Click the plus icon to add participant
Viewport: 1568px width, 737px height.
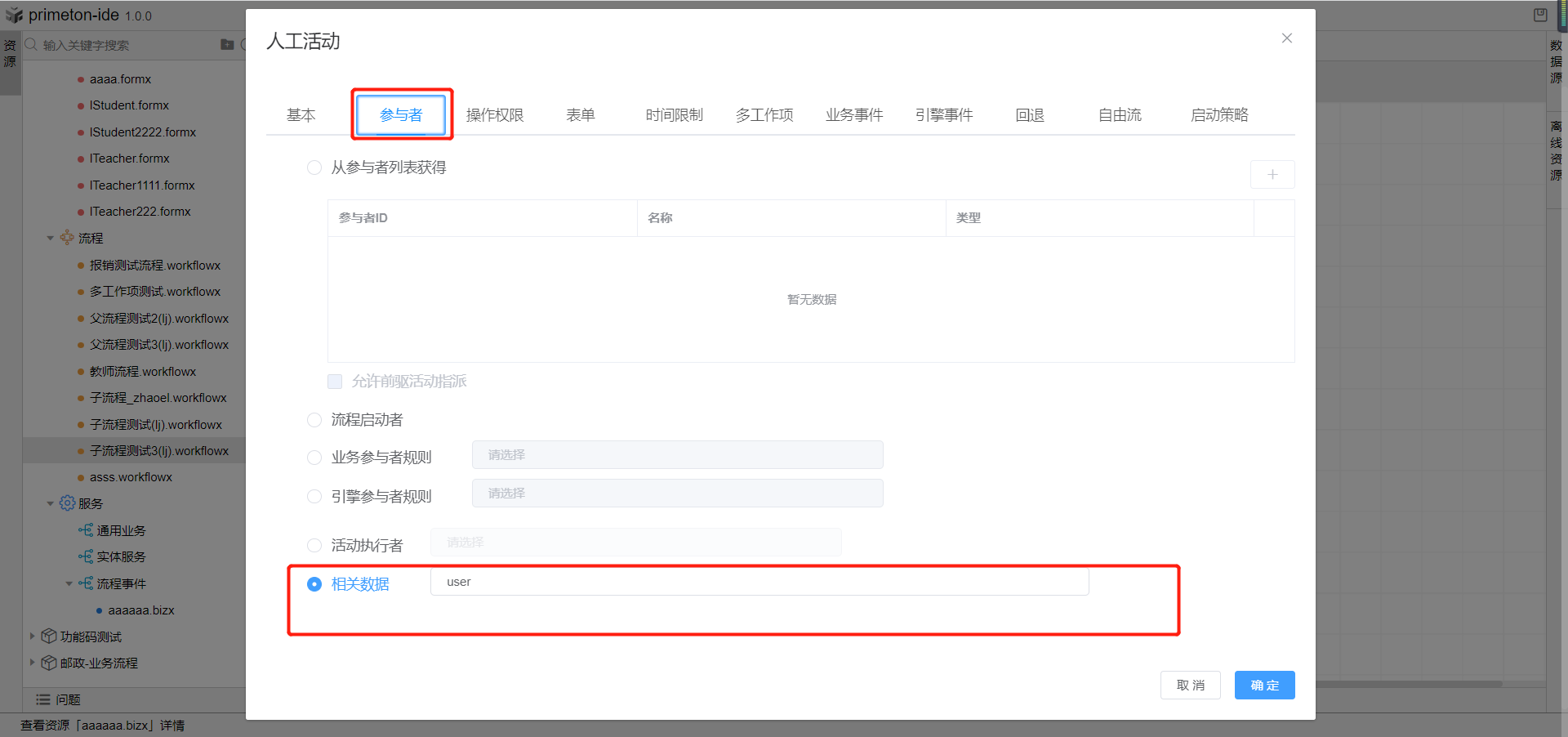click(x=1272, y=175)
